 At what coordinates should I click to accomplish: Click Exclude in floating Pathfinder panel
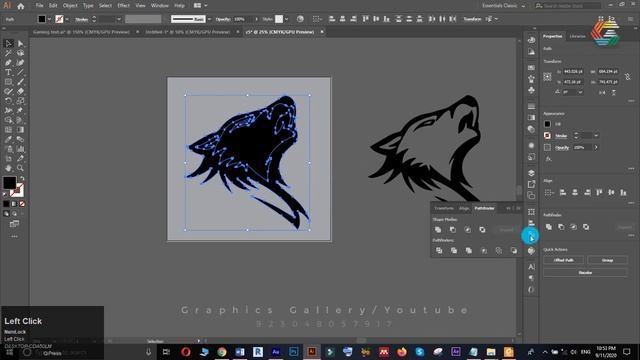pos(482,230)
